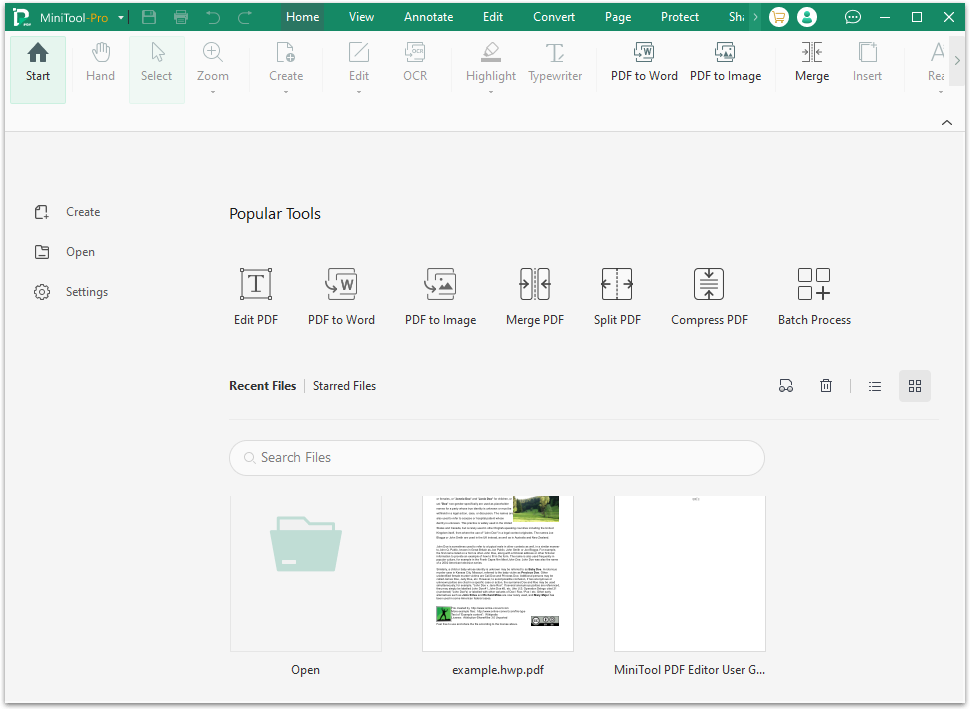Open the user account avatar
This screenshot has width=970, height=709.
tap(807, 17)
